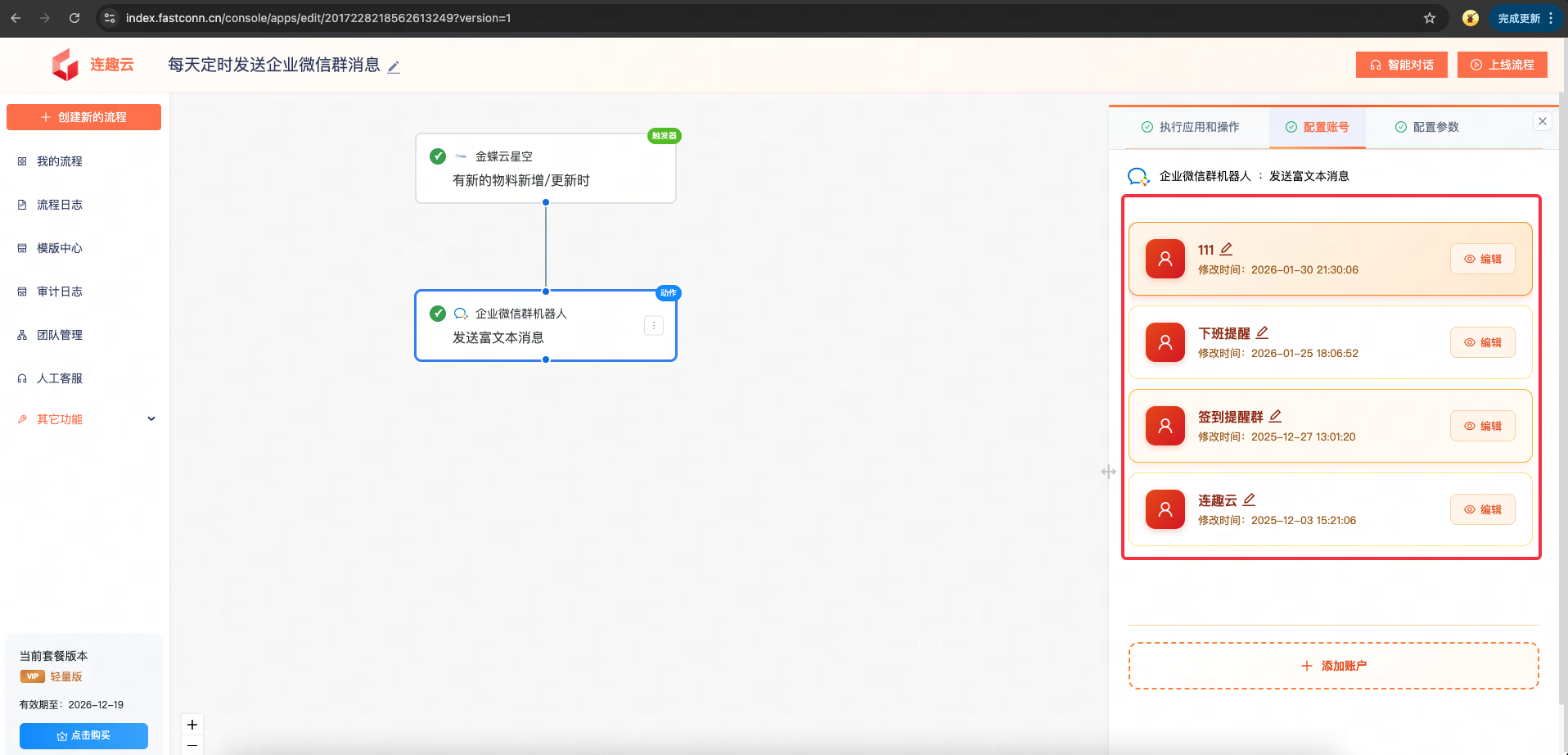1568x755 pixels.
Task: Open the browser's 完成更新 menu
Action: tap(1525, 18)
